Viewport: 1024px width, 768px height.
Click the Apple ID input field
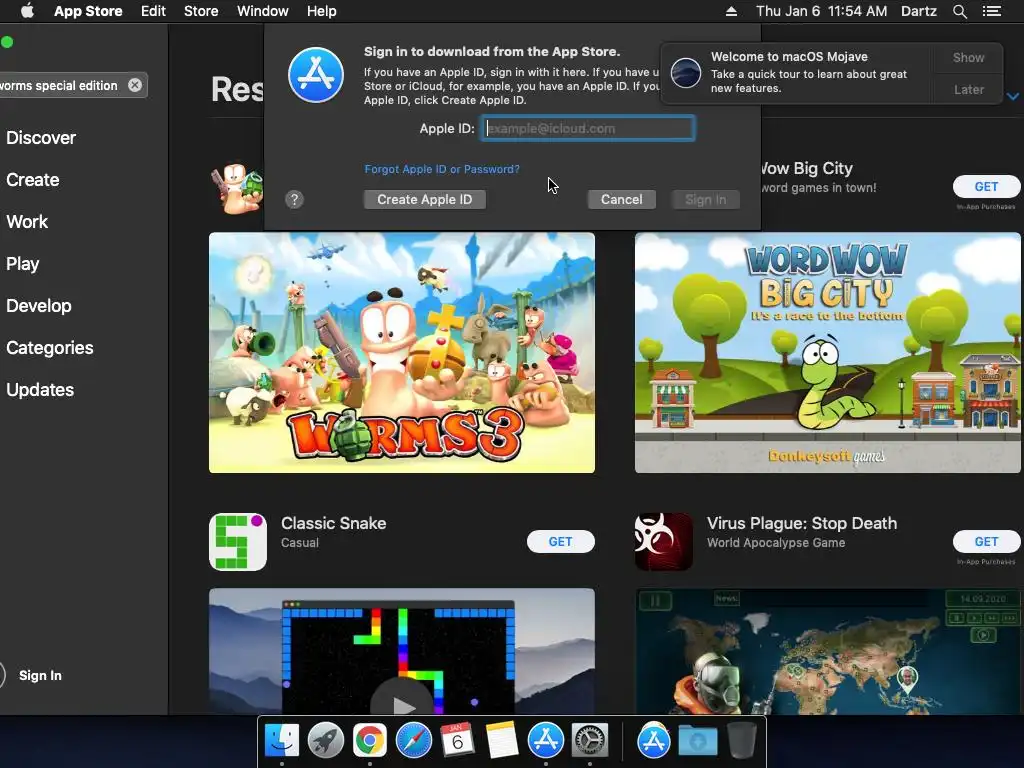[588, 128]
